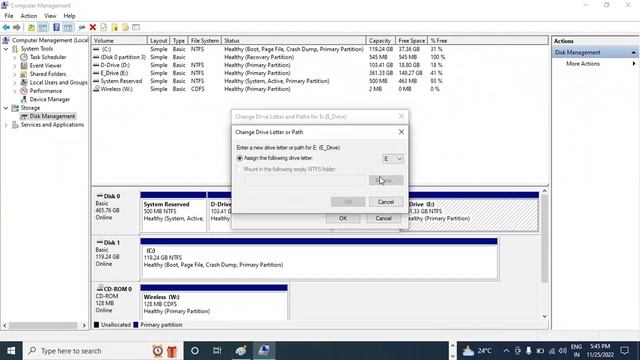This screenshot has height=360, width=640.
Task: Expand the Shared Folders node
Action: pyautogui.click(x=15, y=74)
